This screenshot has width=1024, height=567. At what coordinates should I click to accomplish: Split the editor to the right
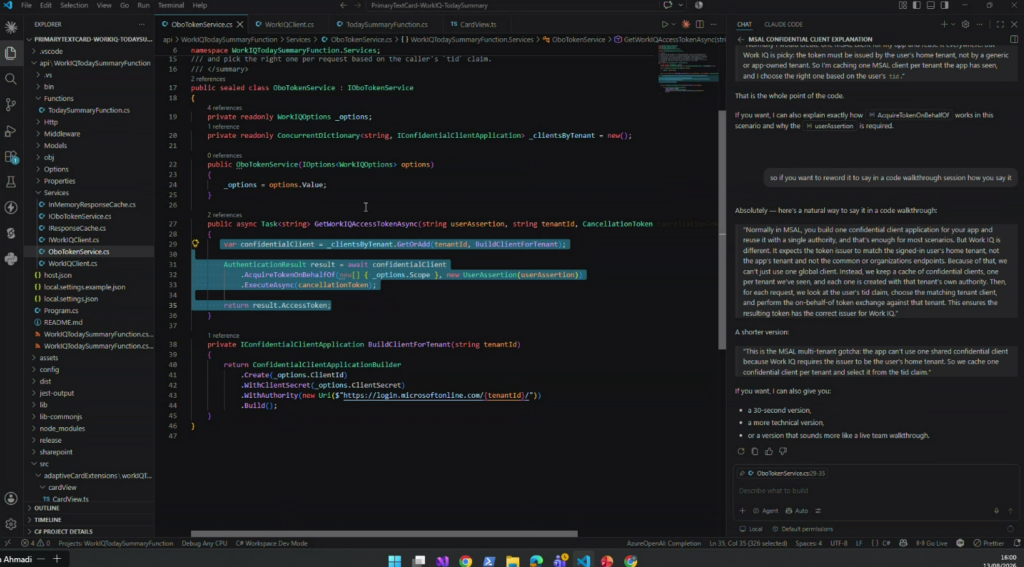(699, 24)
